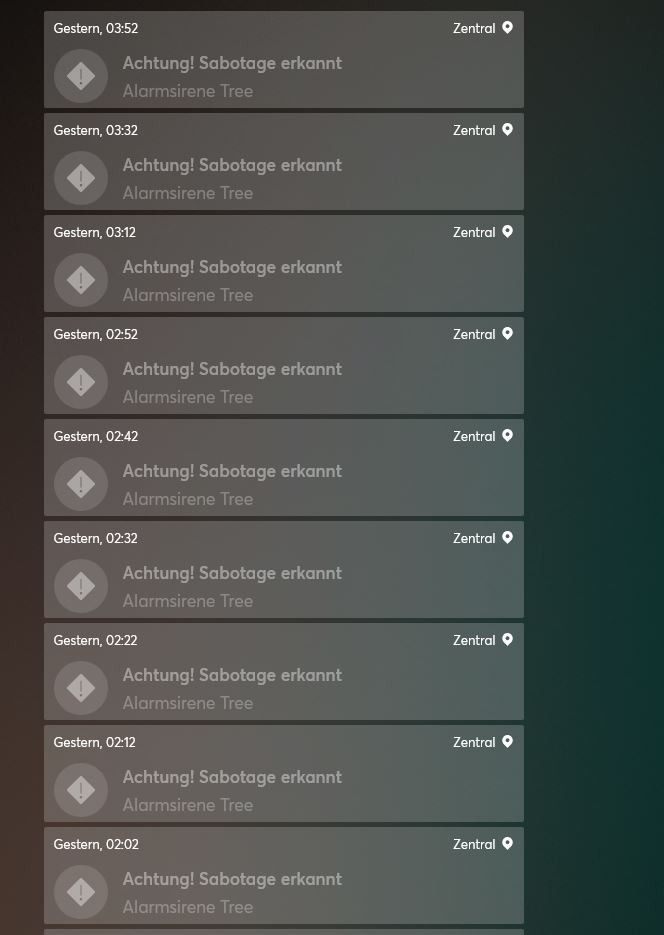Click the warning icon in the 02:52 entry

pyautogui.click(x=81, y=382)
